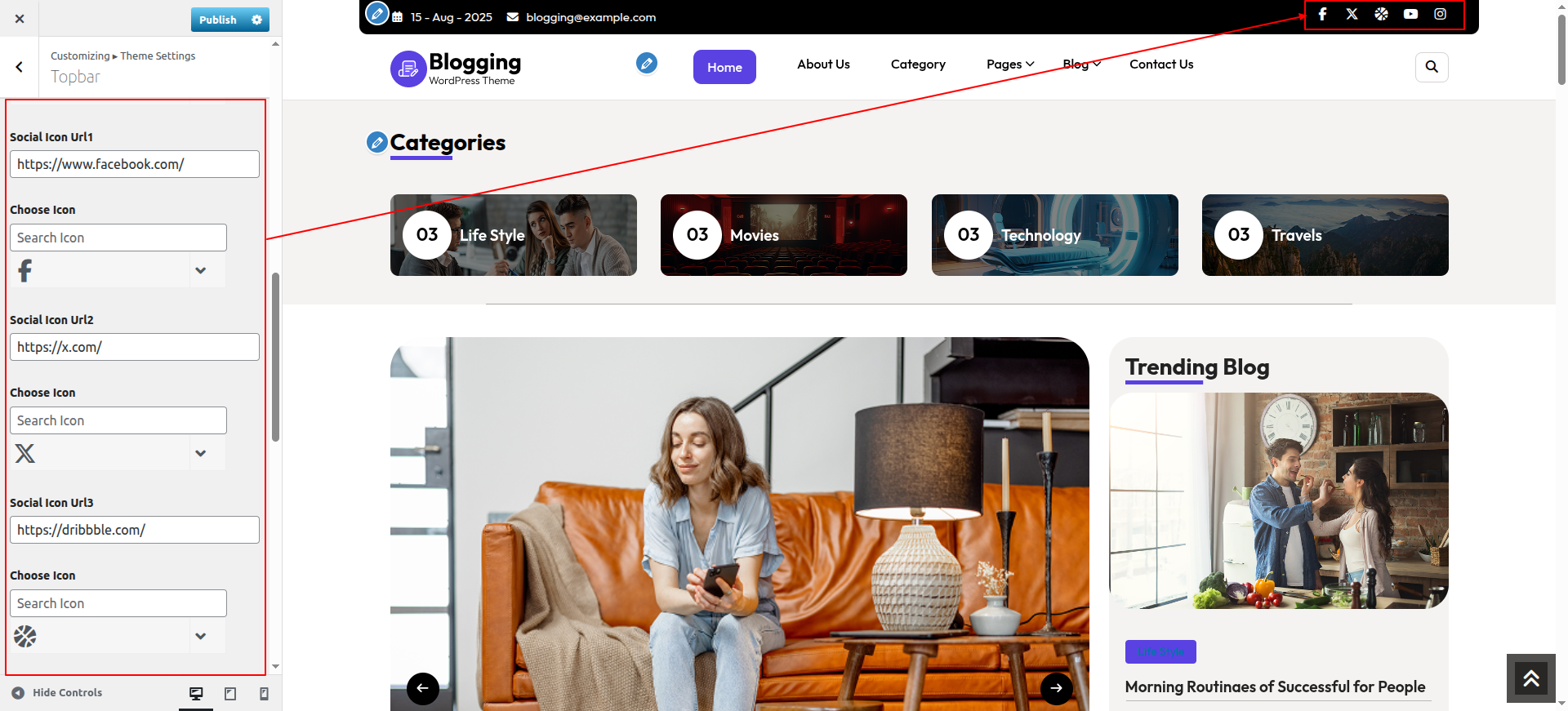Open the YouTube social icon link
1568x711 pixels.
pyautogui.click(x=1410, y=15)
